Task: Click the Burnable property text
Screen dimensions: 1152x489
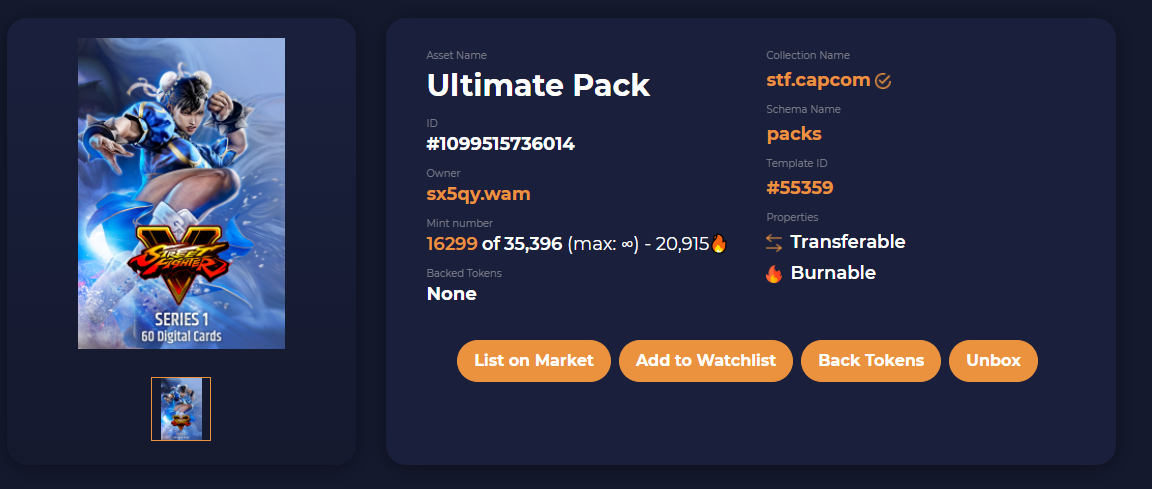Action: 833,273
